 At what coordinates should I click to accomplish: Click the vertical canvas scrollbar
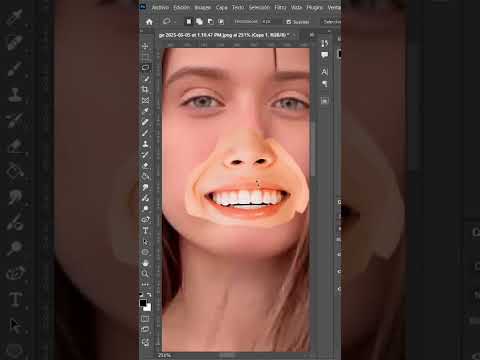pyautogui.click(x=313, y=148)
